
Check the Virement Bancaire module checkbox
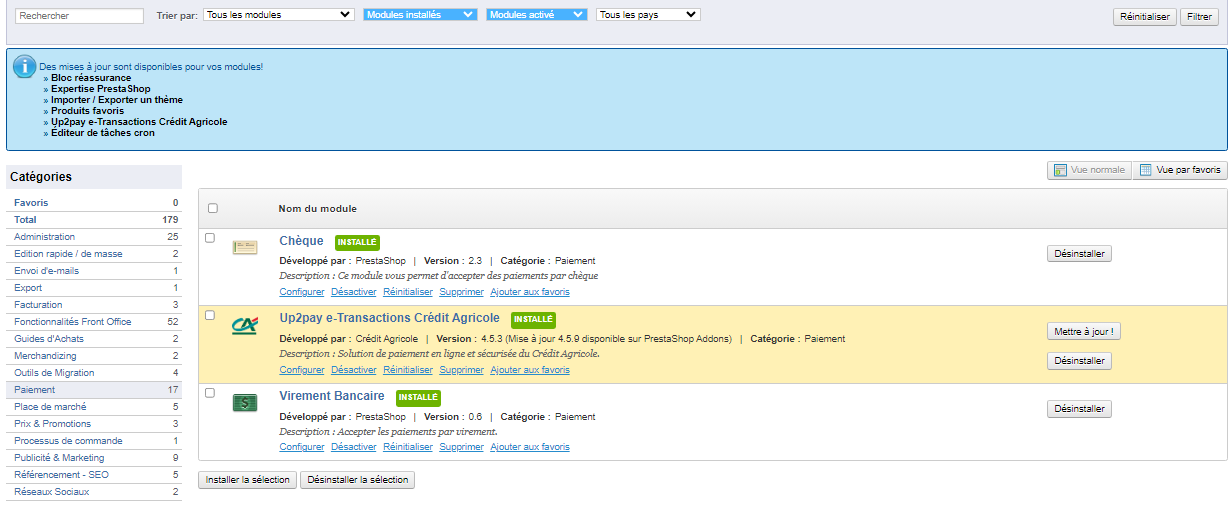(x=210, y=393)
